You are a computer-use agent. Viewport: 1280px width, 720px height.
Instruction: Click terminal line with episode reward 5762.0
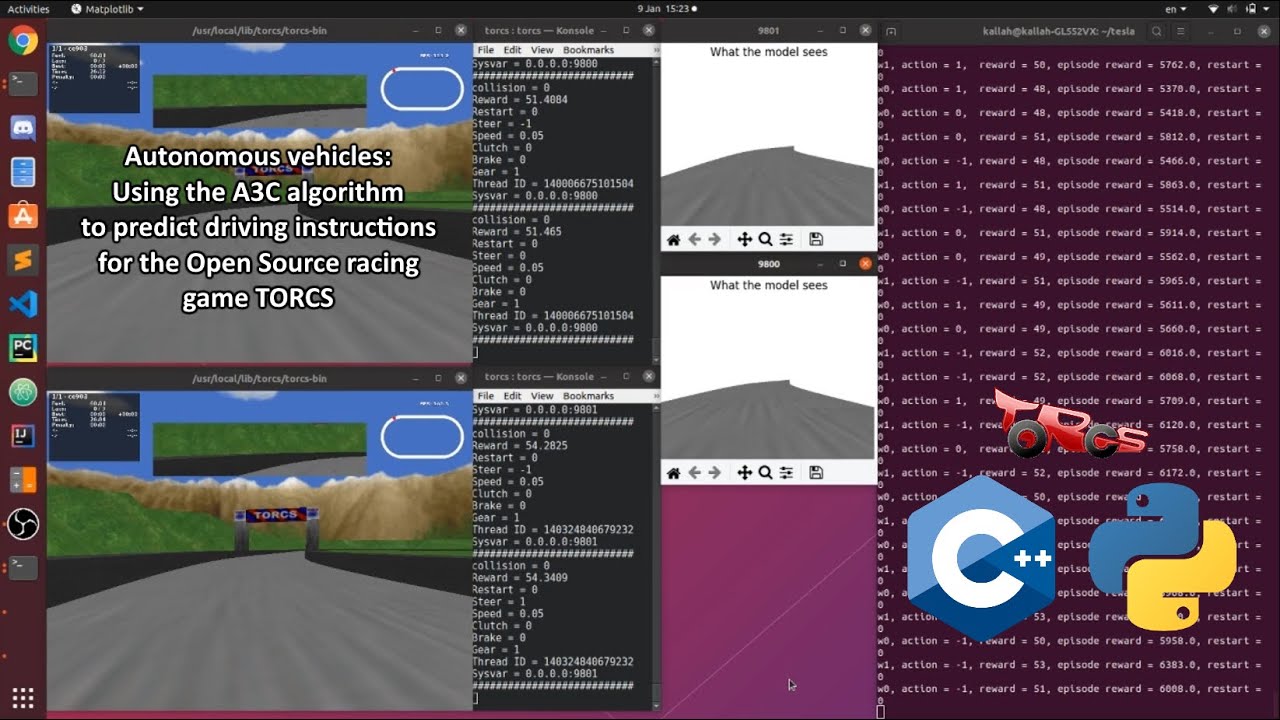[1069, 64]
